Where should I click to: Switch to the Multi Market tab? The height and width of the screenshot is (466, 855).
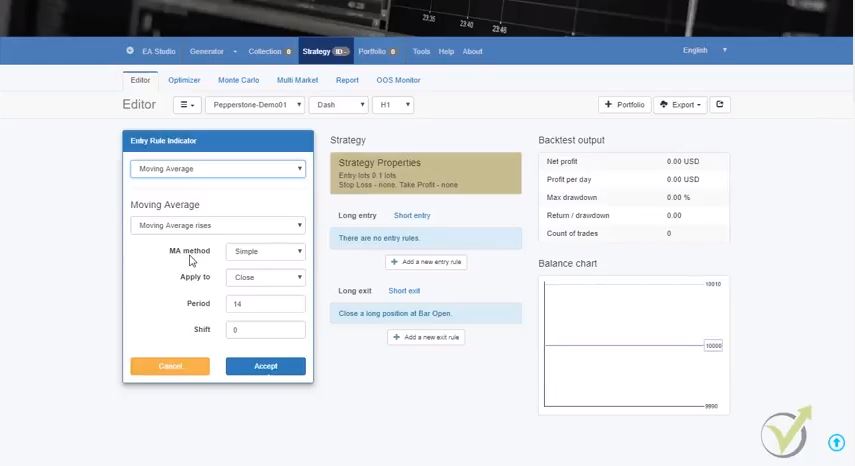[297, 80]
